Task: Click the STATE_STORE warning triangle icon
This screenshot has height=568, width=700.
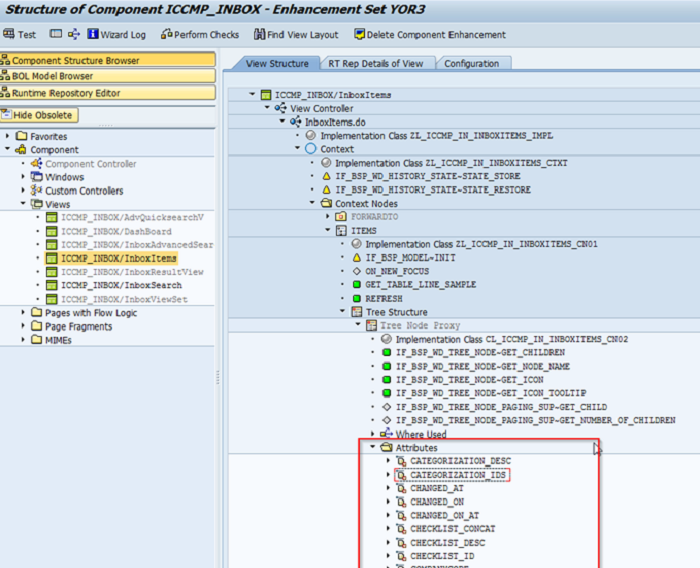Action: click(326, 176)
